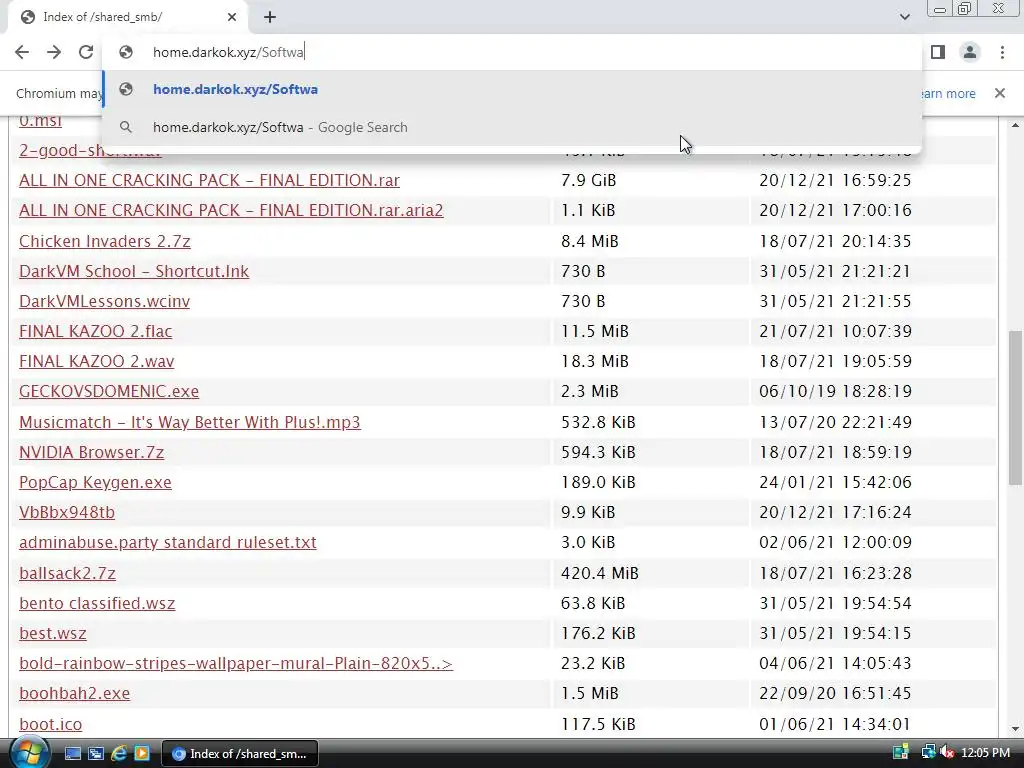Viewport: 1024px width, 768px height.
Task: Reload the page with the refresh icon
Action: point(86,52)
